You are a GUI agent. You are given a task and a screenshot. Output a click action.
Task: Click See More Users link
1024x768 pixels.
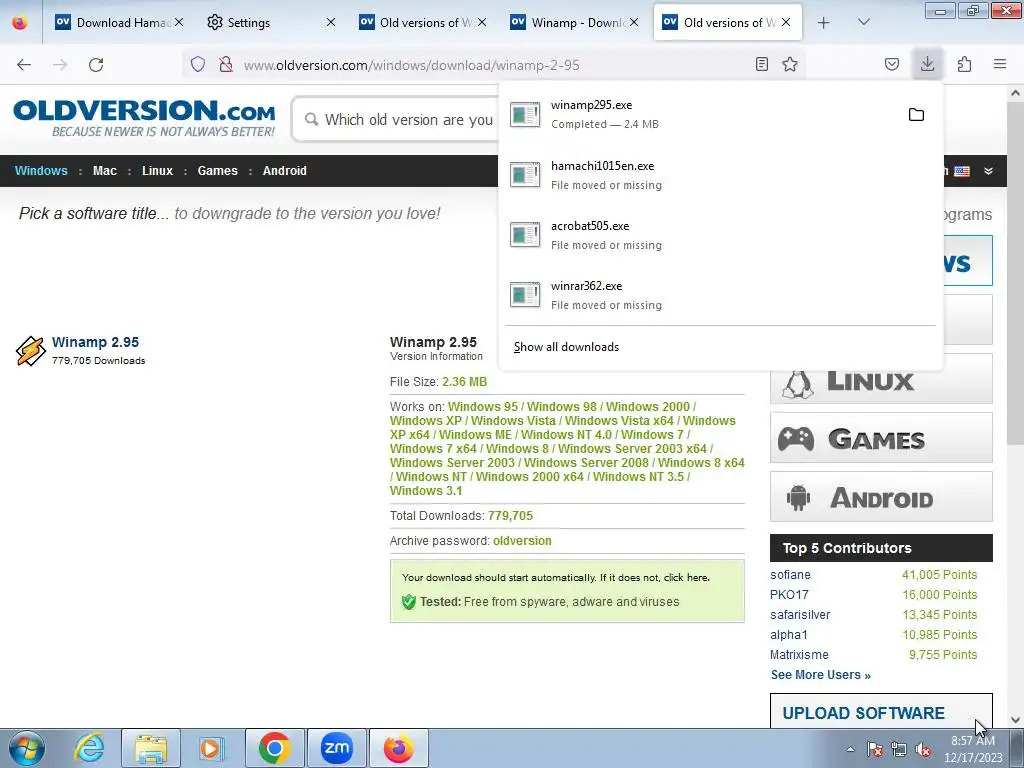821,675
